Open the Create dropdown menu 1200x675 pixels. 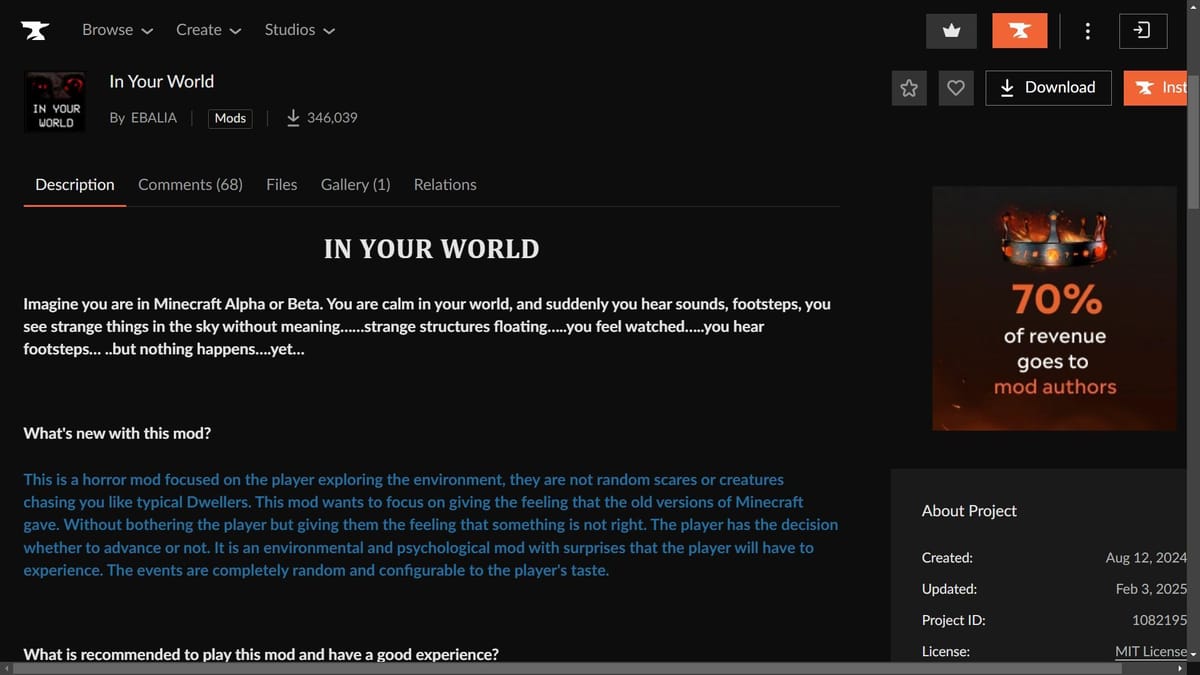pos(207,30)
